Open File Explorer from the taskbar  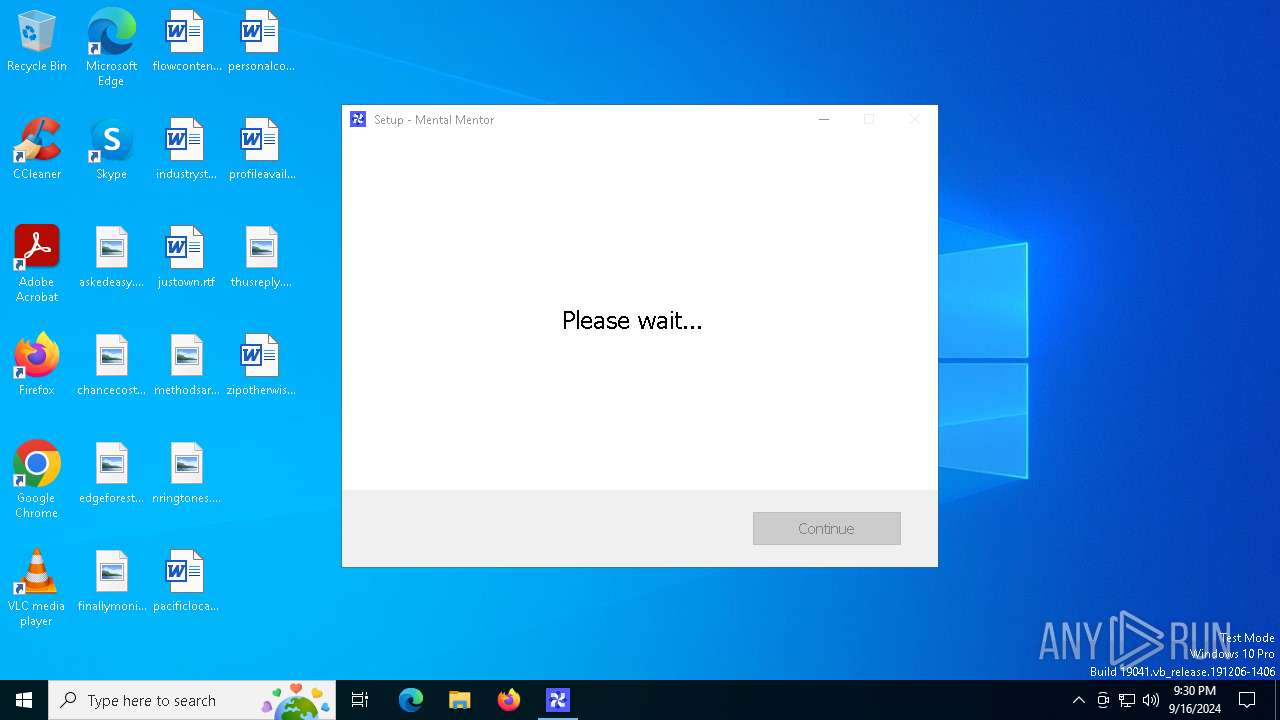460,700
